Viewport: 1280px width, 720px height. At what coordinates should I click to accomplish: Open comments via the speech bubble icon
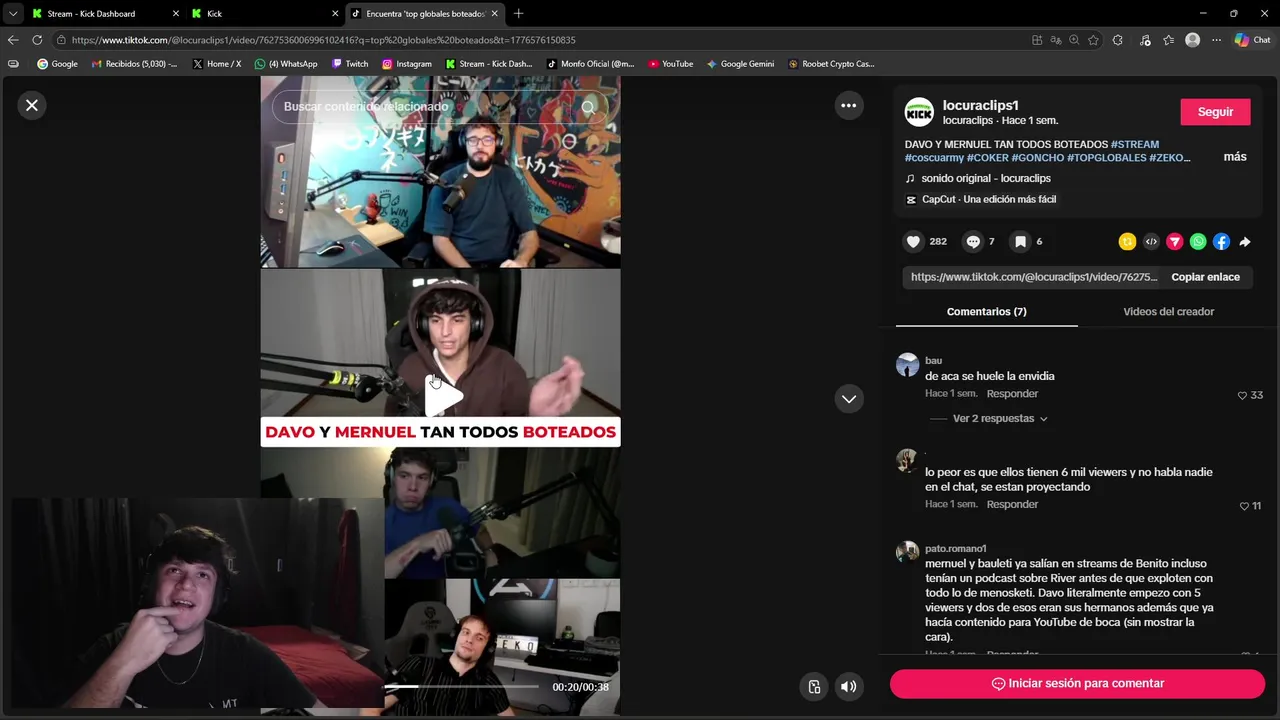(x=973, y=241)
